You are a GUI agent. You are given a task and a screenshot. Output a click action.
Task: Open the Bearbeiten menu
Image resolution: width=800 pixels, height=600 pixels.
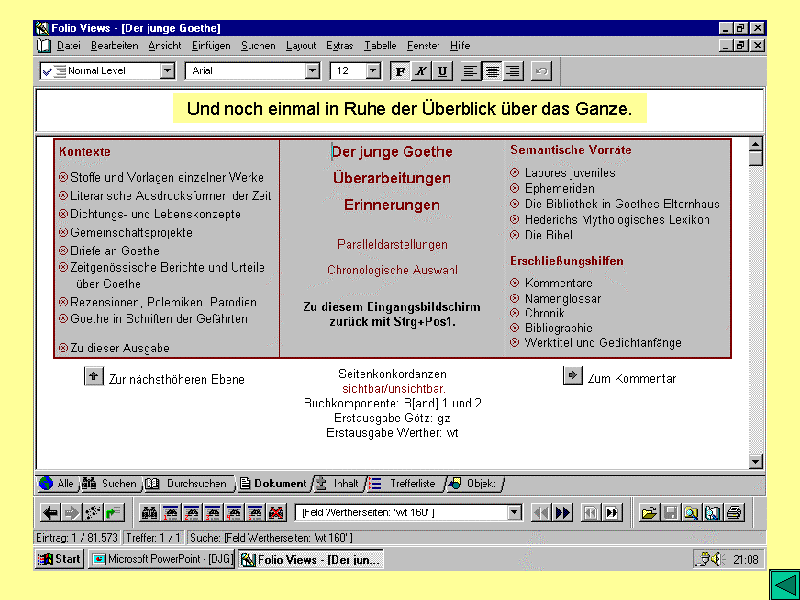(x=115, y=46)
